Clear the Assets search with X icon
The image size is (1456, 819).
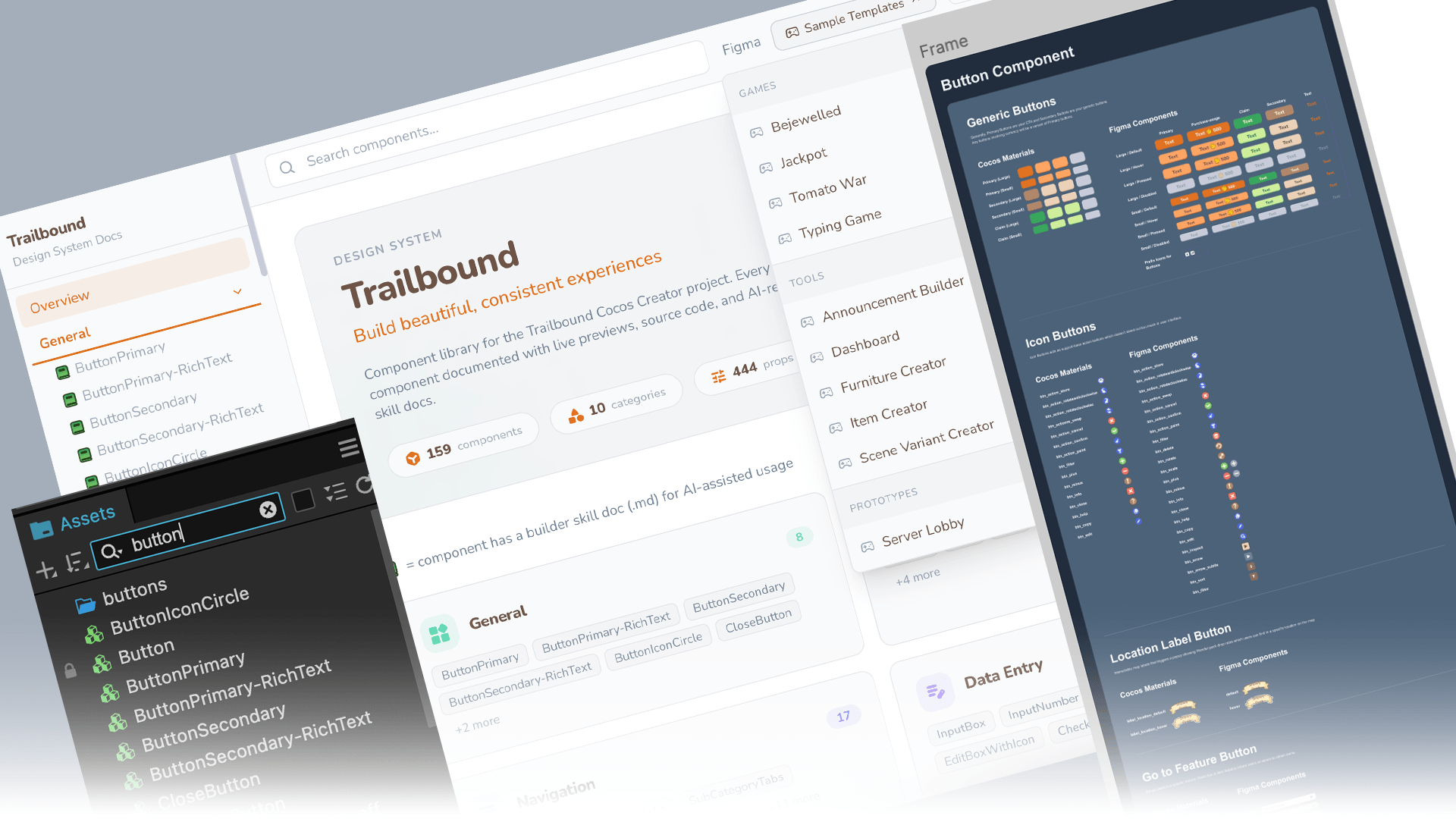click(268, 510)
